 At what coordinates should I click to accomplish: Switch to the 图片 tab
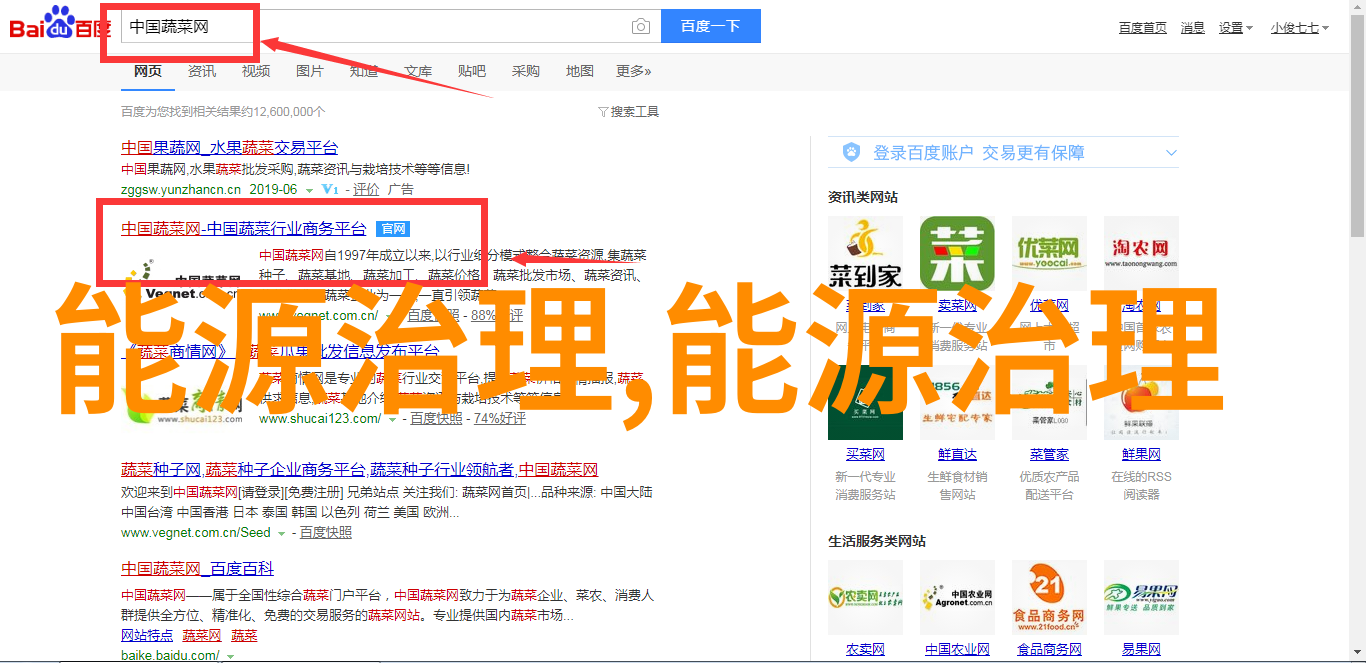(310, 71)
